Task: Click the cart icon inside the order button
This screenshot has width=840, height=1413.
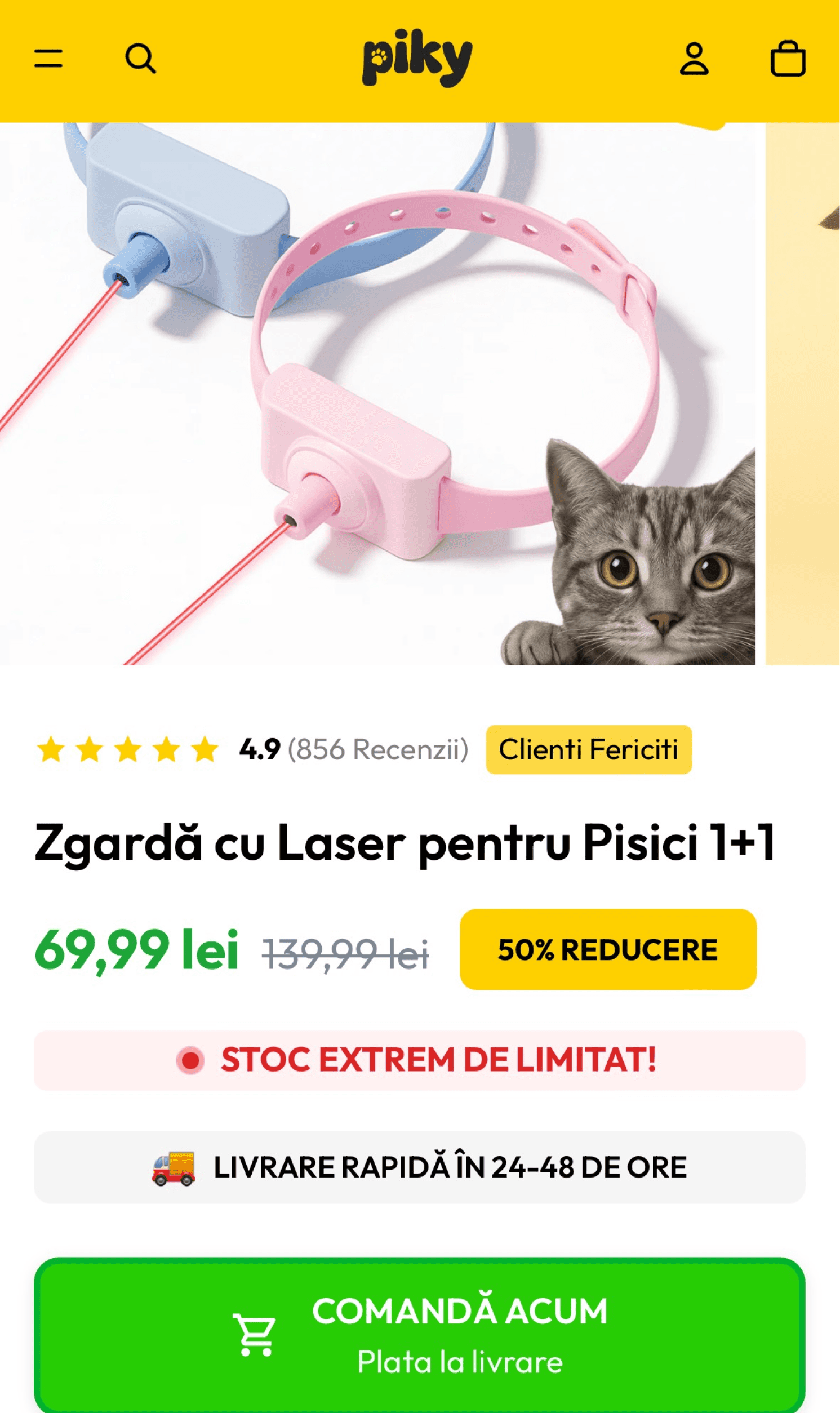Action: tap(254, 1334)
